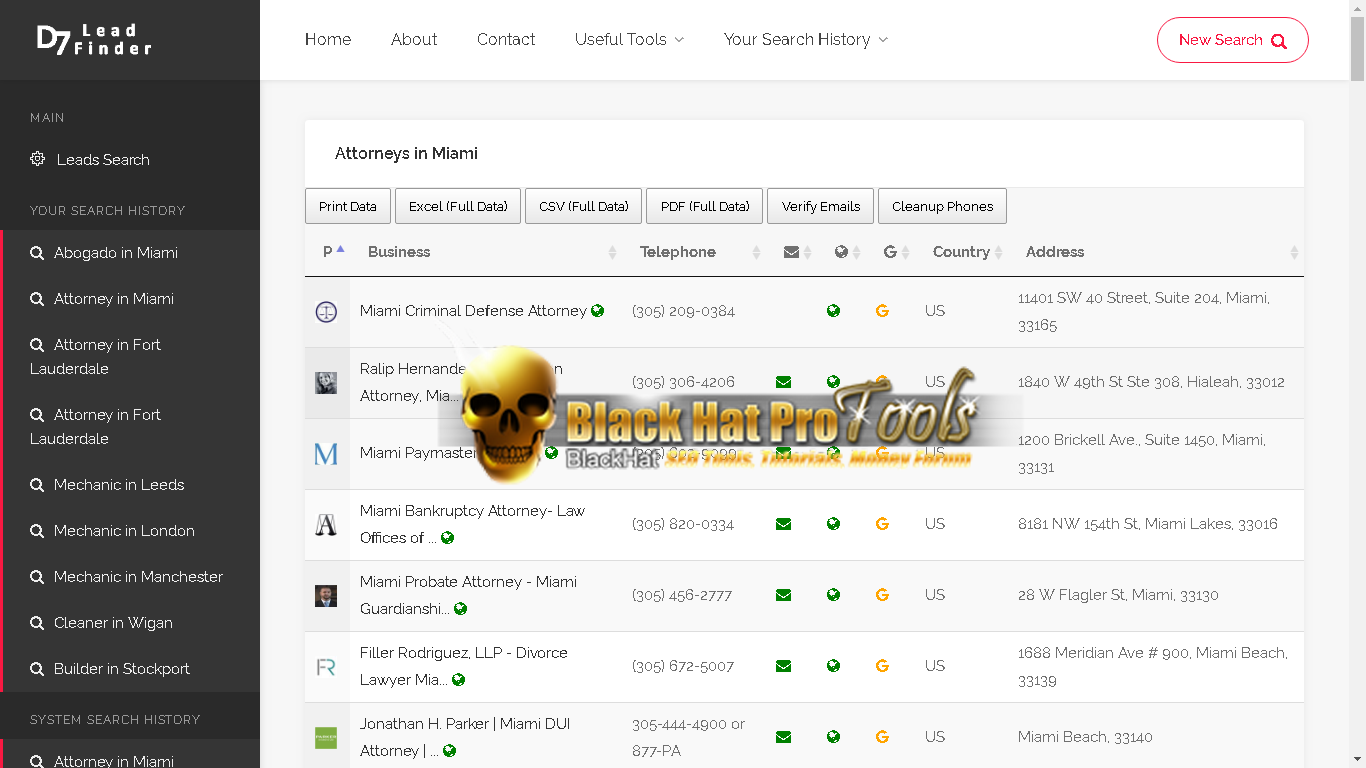
Task: Open website globe for Miami Probate Attorney row
Action: pos(833,595)
